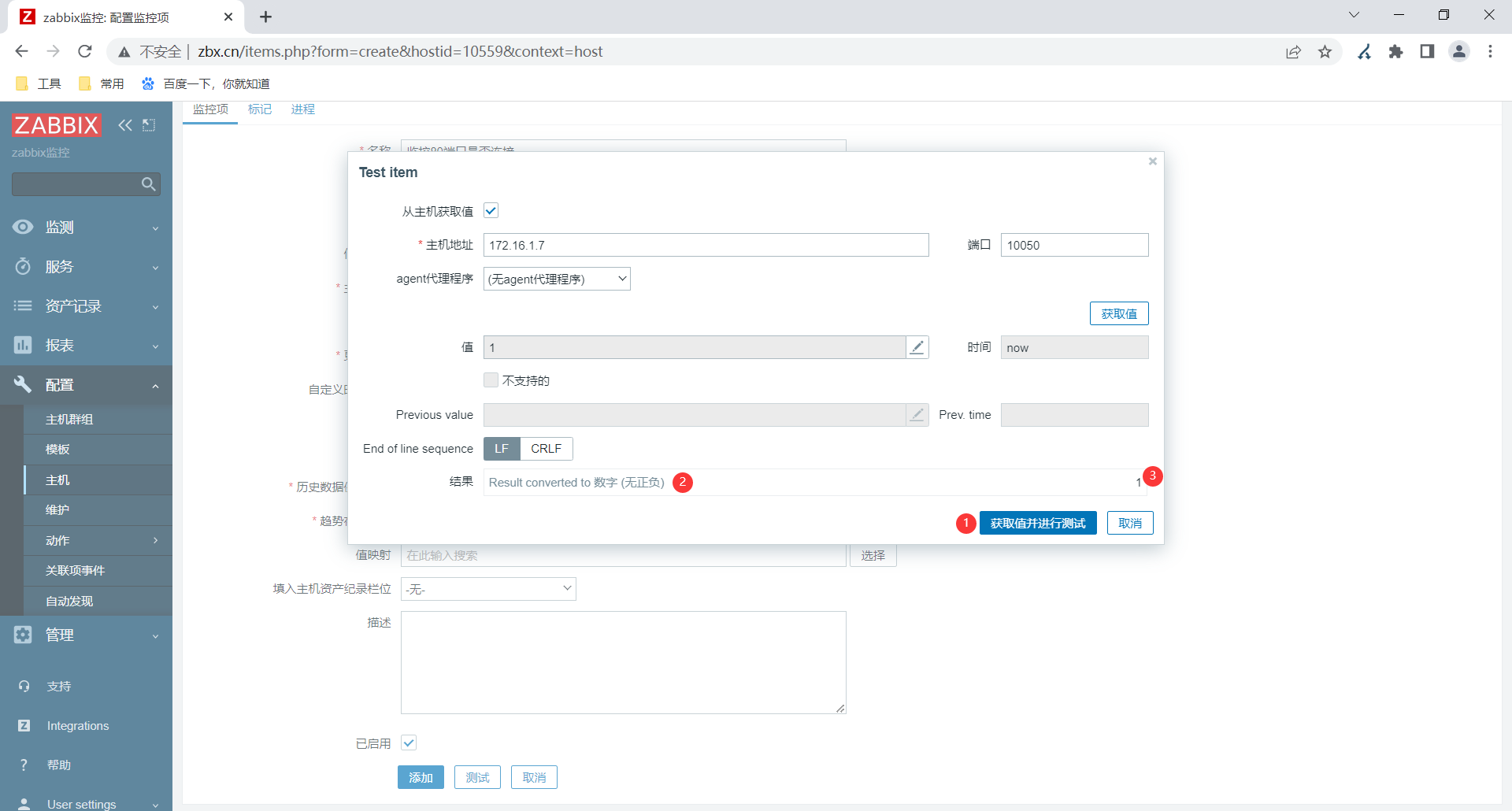1512x811 pixels.
Task: Open the 填入主机资产纪录栏位 dropdown
Action: (488, 589)
